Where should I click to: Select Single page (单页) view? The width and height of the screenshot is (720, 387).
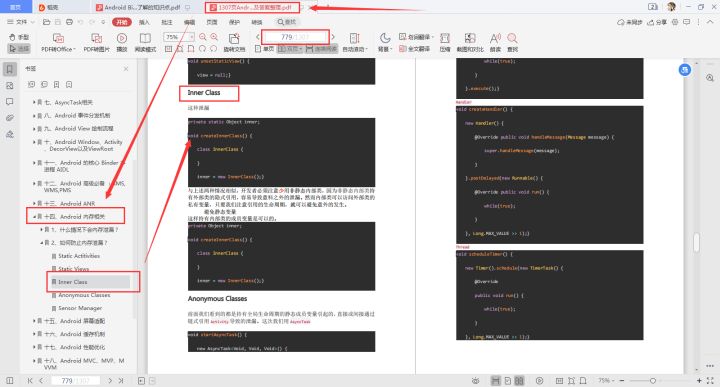(264, 49)
